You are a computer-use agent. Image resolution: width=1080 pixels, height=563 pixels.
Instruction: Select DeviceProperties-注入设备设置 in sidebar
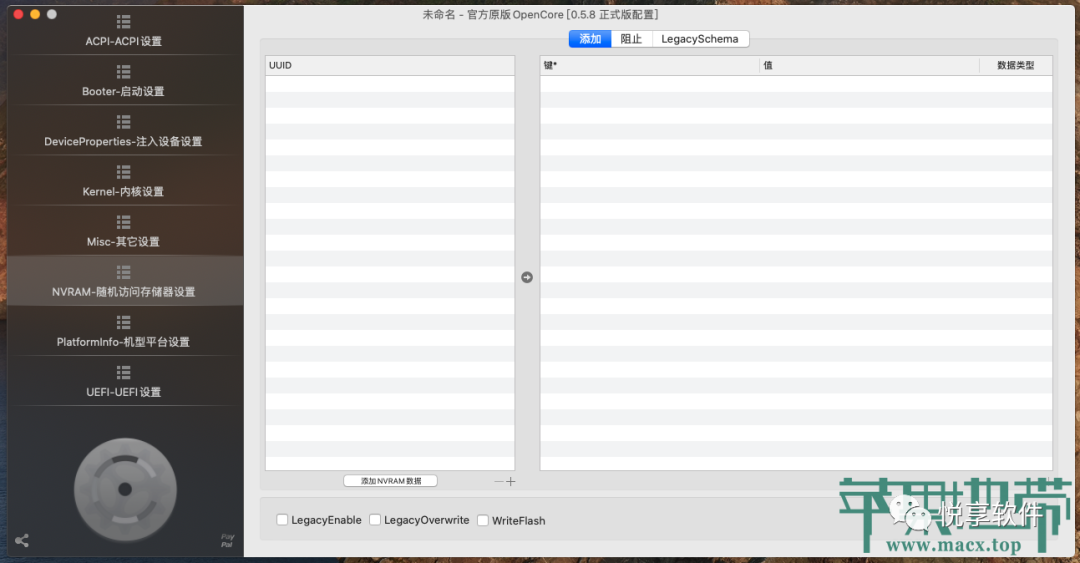(x=124, y=132)
